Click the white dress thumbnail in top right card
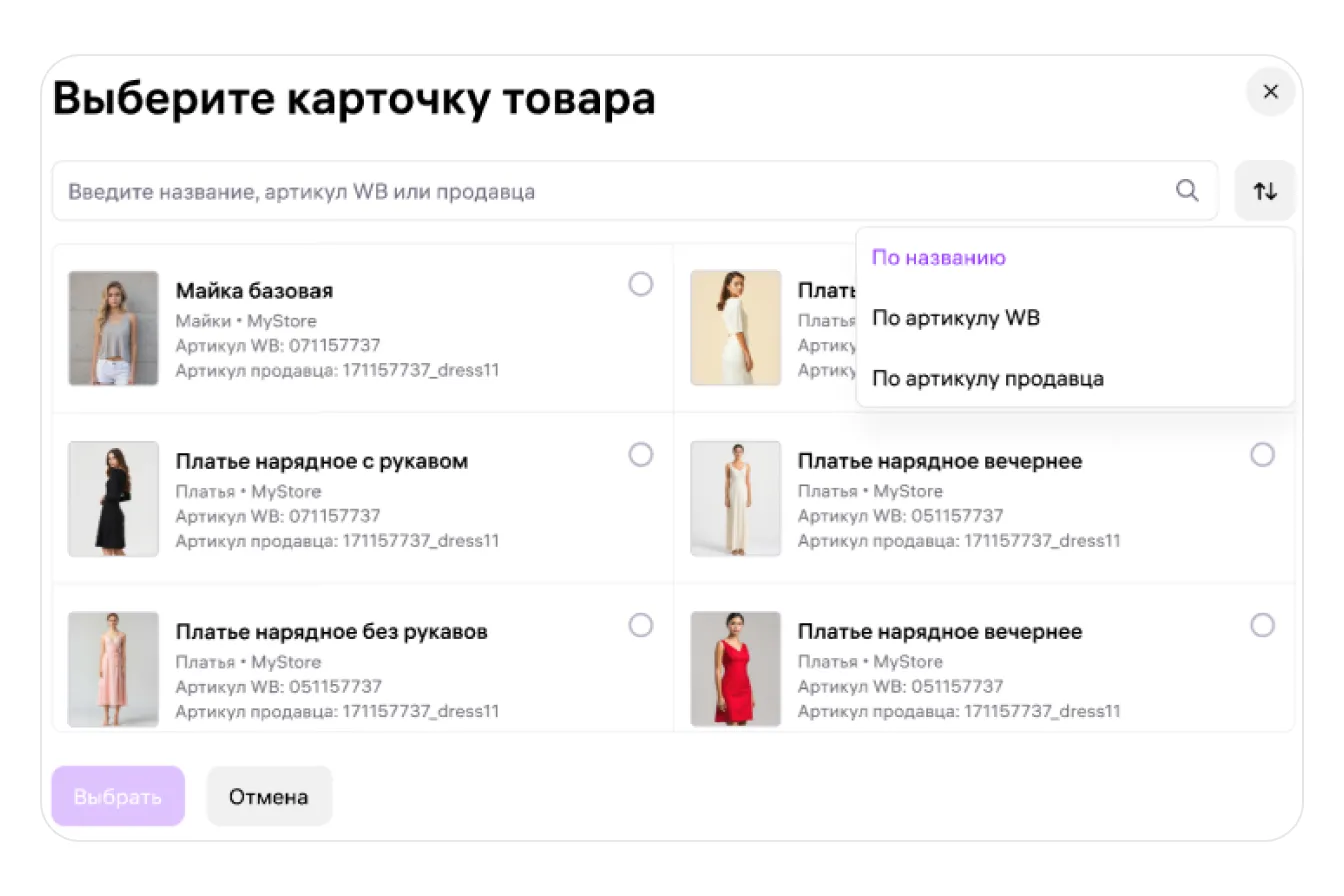This screenshot has height=896, width=1344. click(x=735, y=328)
